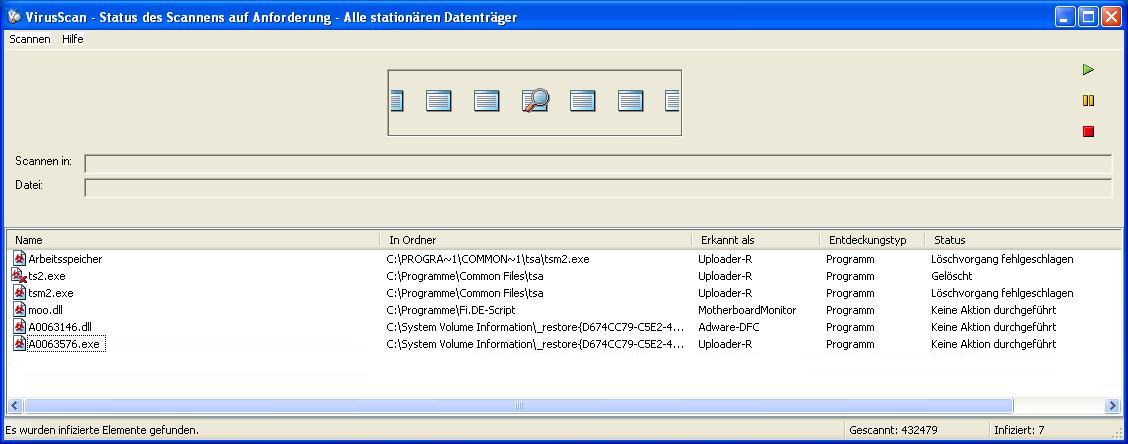Stop the scan with red square

coord(1088,131)
